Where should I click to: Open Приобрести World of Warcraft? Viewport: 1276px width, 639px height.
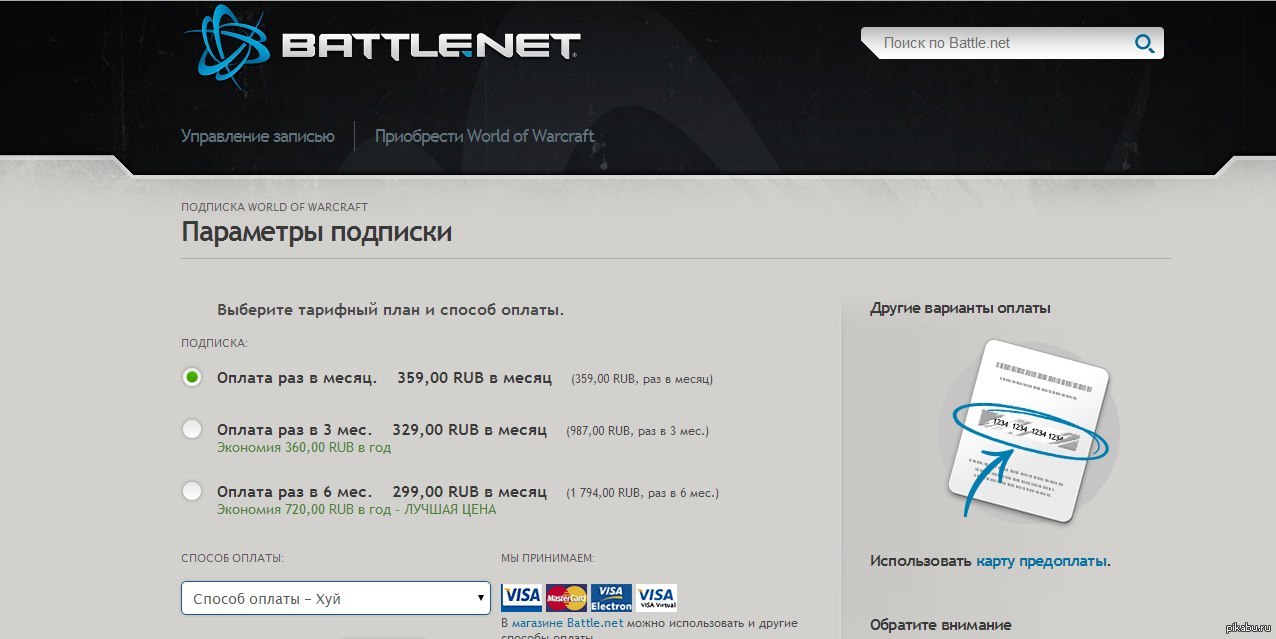click(484, 136)
